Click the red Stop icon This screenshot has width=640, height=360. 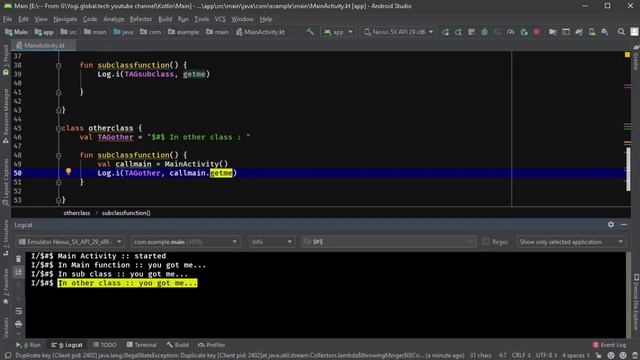click(537, 32)
